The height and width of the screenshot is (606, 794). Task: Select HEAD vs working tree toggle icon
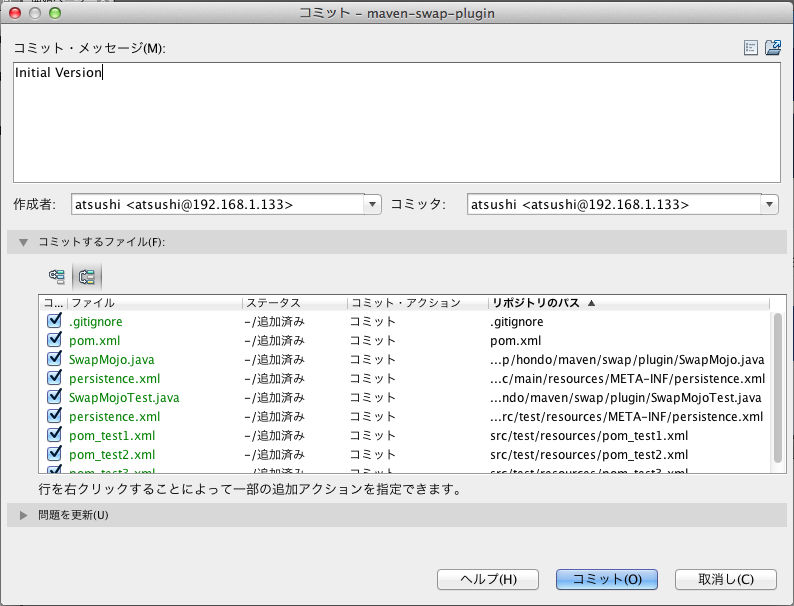point(87,276)
